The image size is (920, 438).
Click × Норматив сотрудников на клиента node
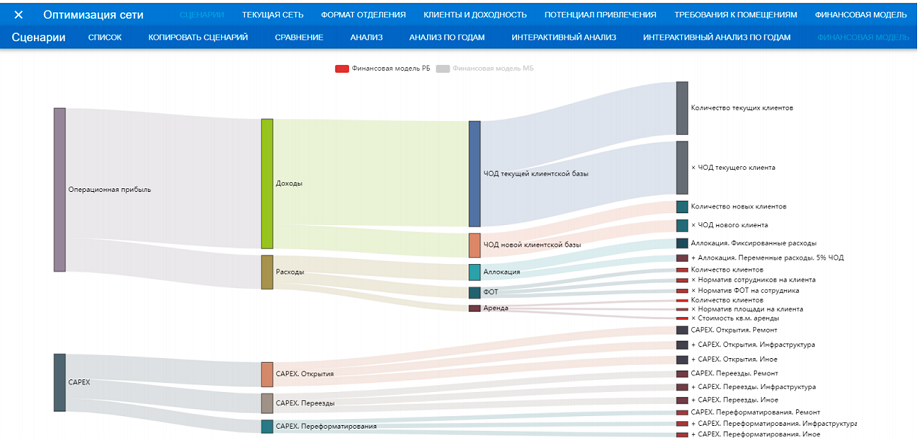point(682,280)
